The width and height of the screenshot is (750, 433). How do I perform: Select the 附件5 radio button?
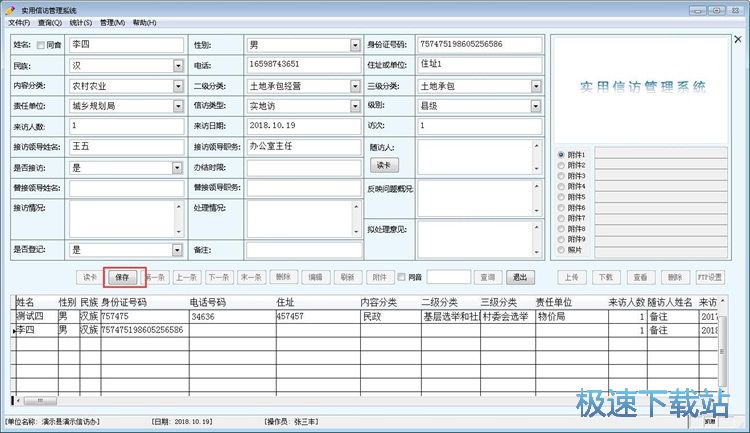pyautogui.click(x=561, y=197)
